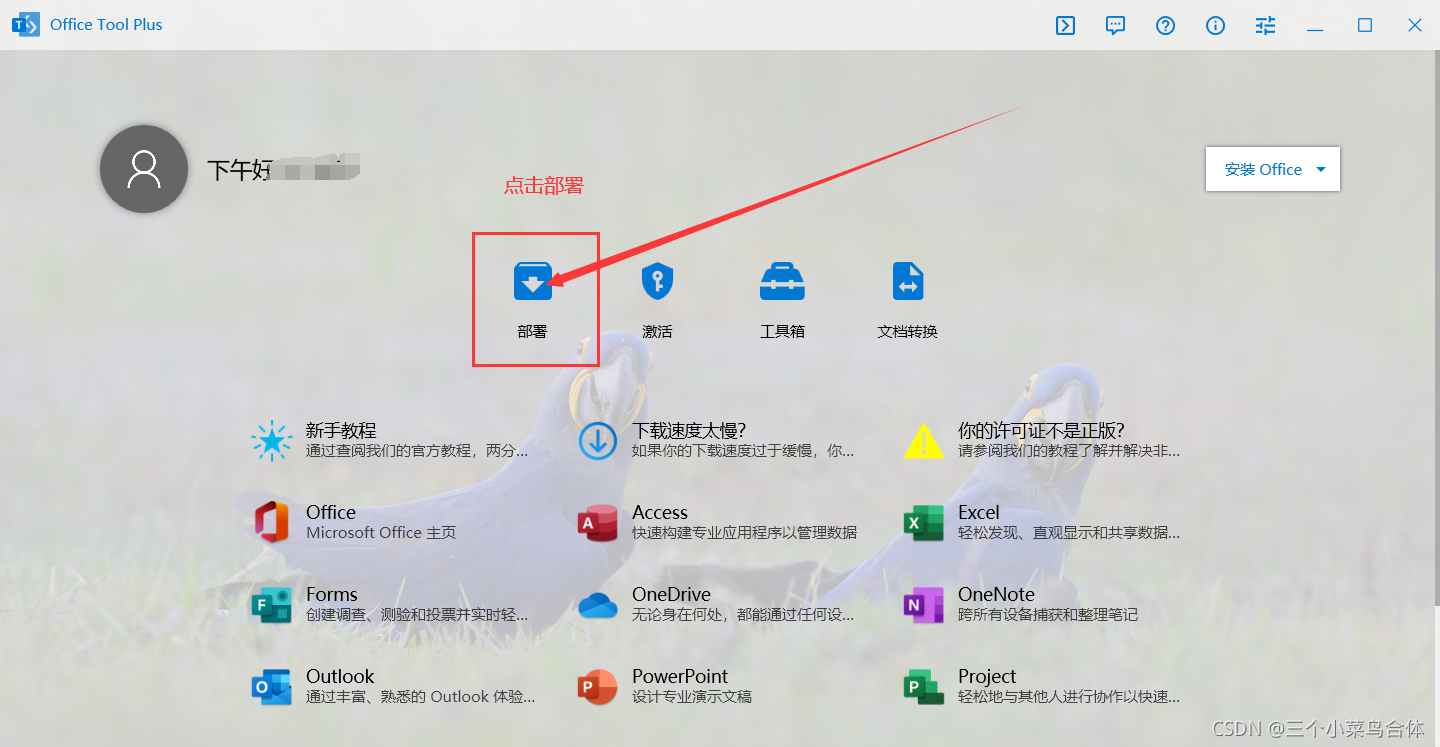Click the info (i) icon in title bar

pos(1215,25)
